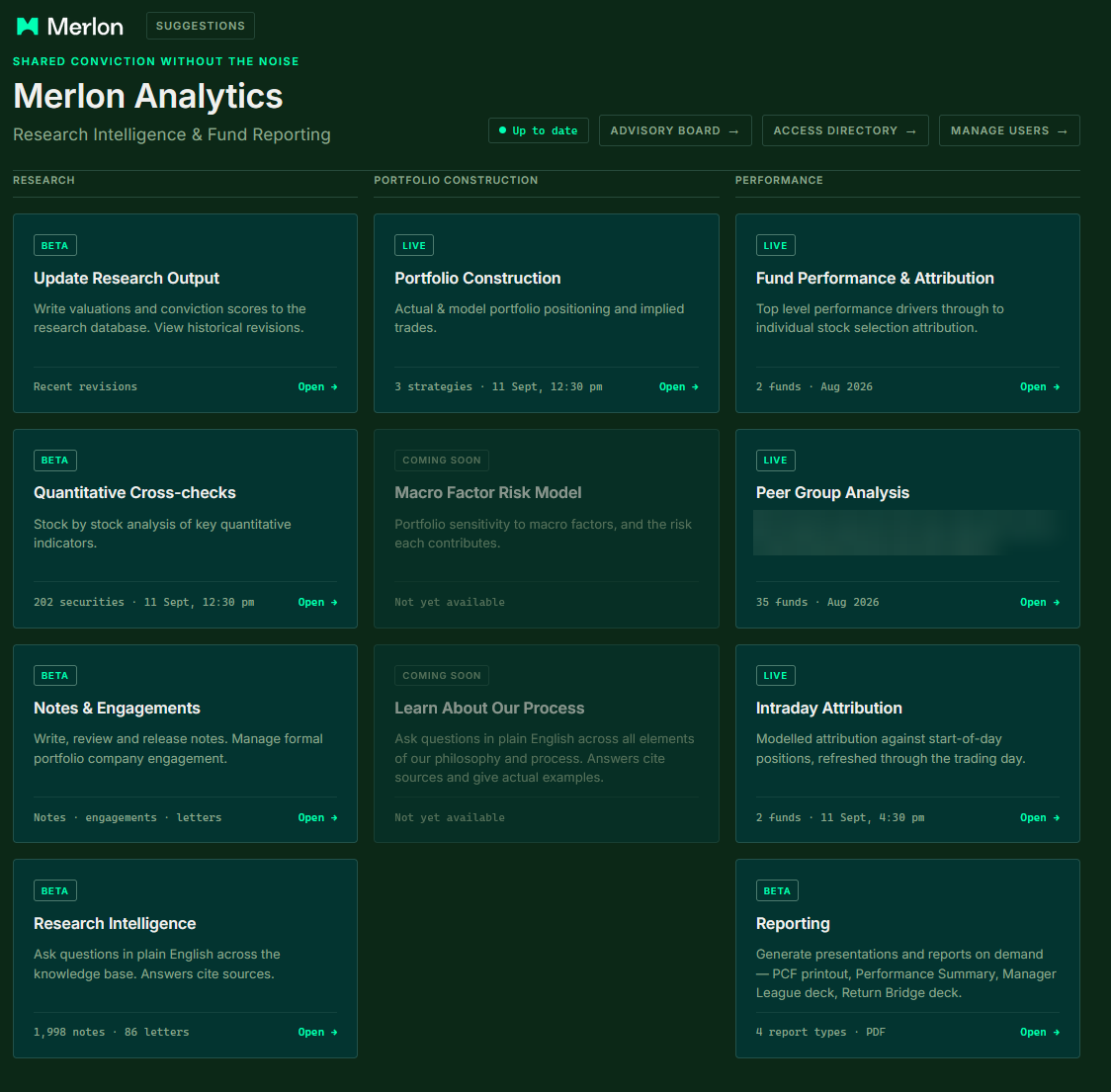1111x1092 pixels.
Task: Open the Advisory Board page
Action: click(674, 130)
